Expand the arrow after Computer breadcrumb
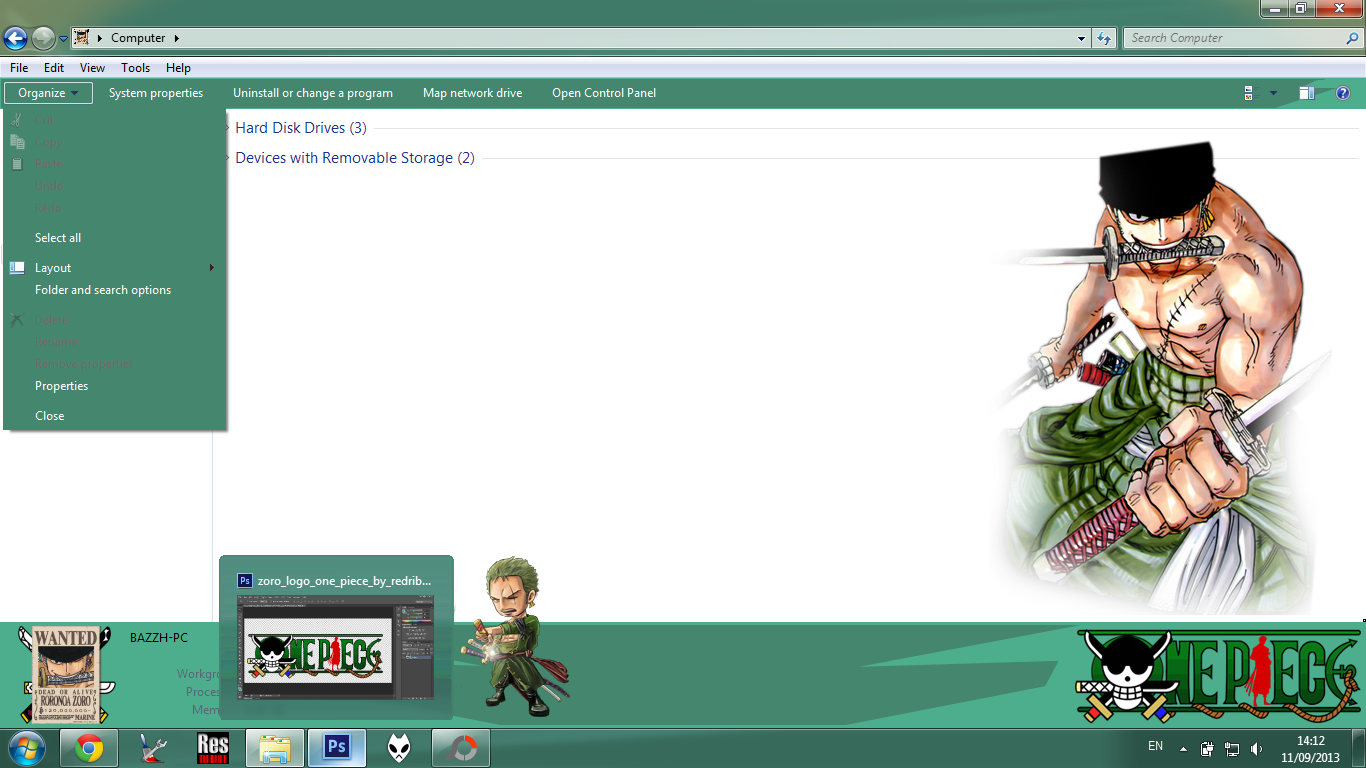This screenshot has width=1366, height=768. [177, 38]
